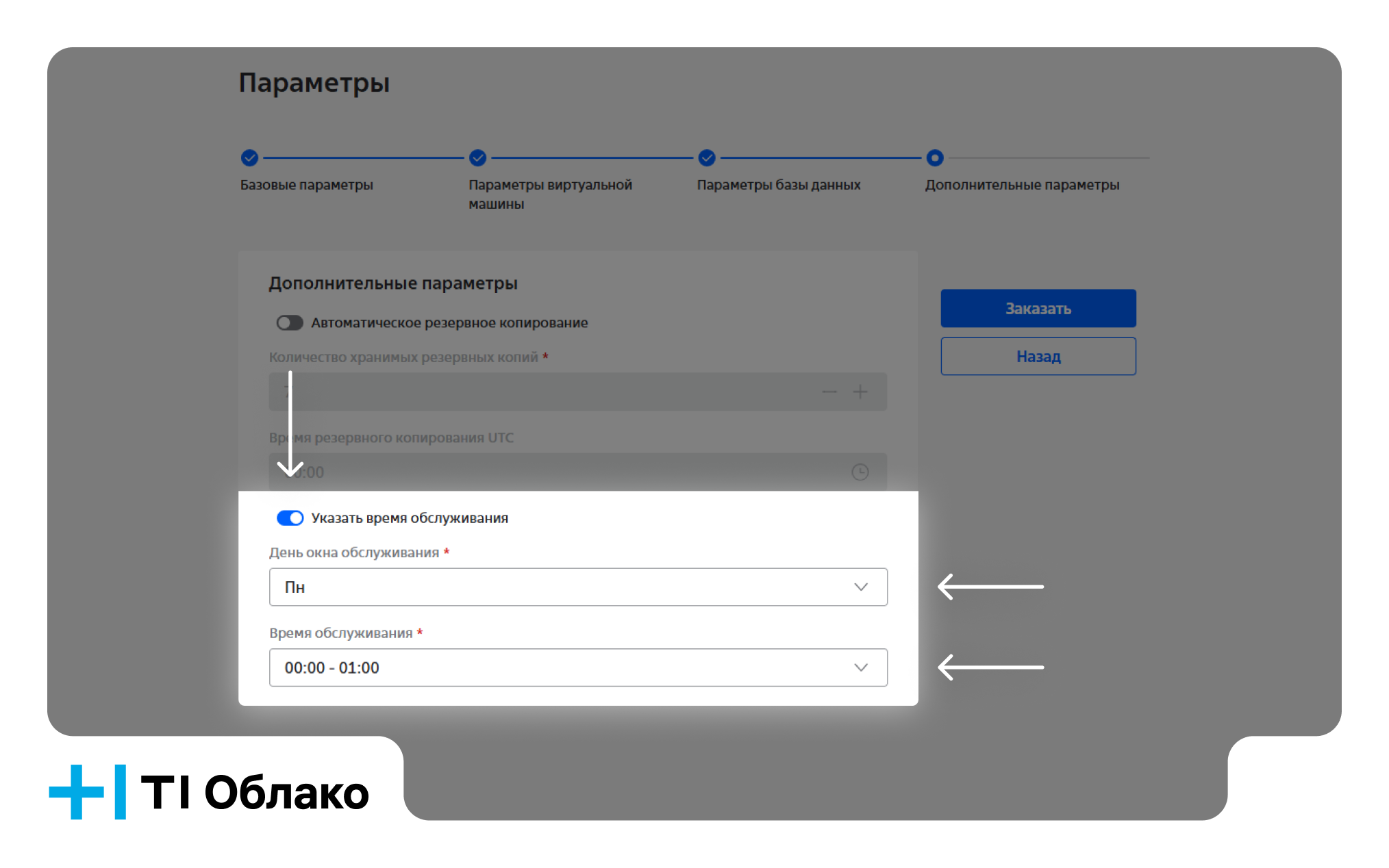Open the Время обслуживания dropdown
This screenshot has width=1389, height=868.
tap(578, 667)
